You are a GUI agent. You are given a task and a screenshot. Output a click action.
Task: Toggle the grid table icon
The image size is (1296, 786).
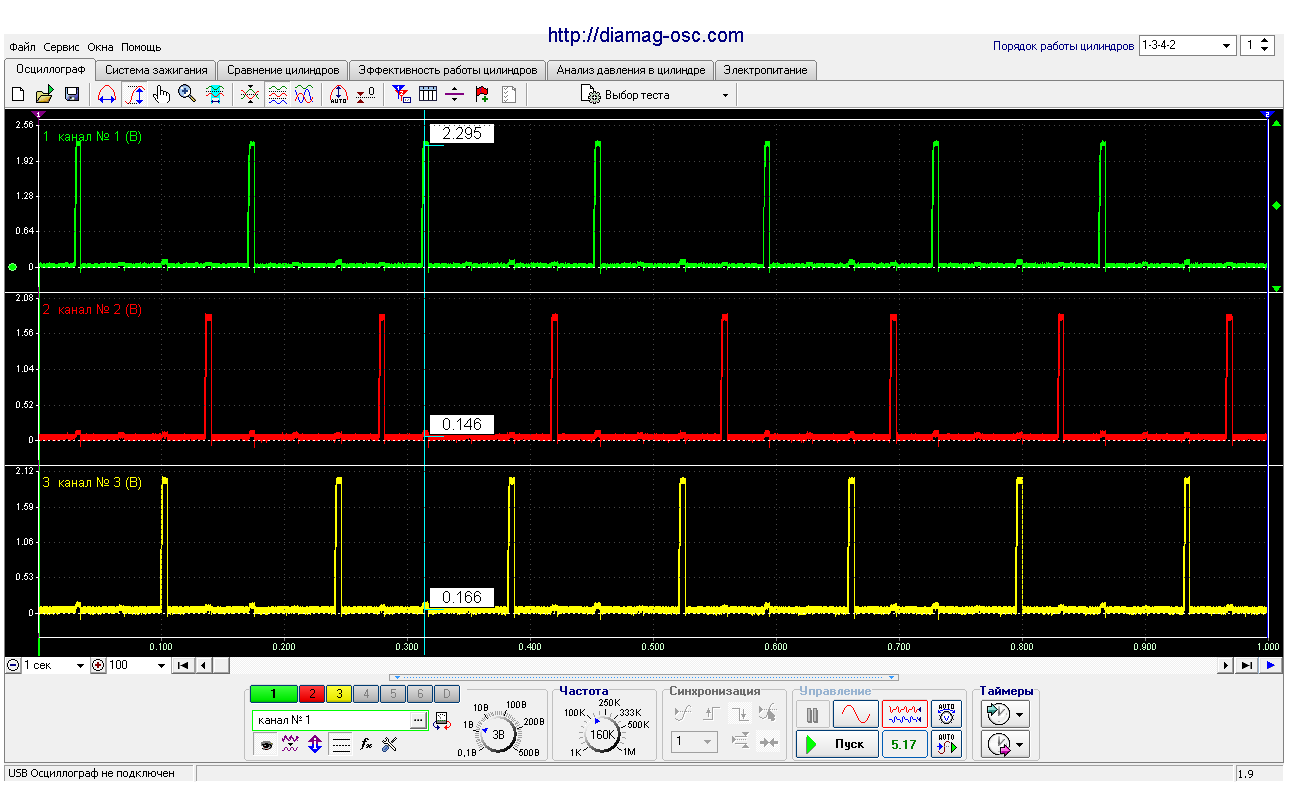(428, 94)
